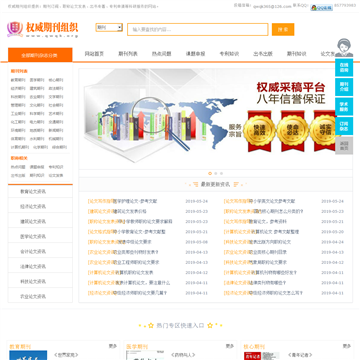360x360 pixels.
Task: Click the 最新更新资讯 section heading
Action: (215, 184)
